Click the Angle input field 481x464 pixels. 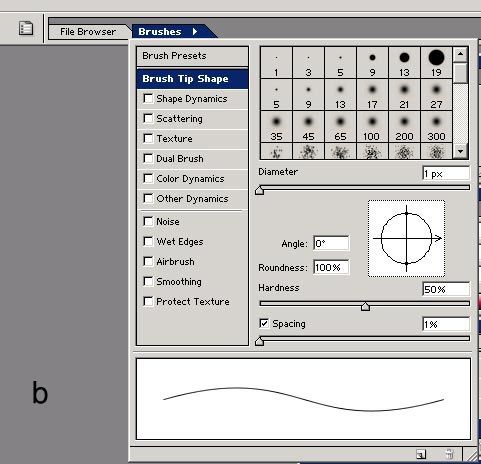click(331, 243)
